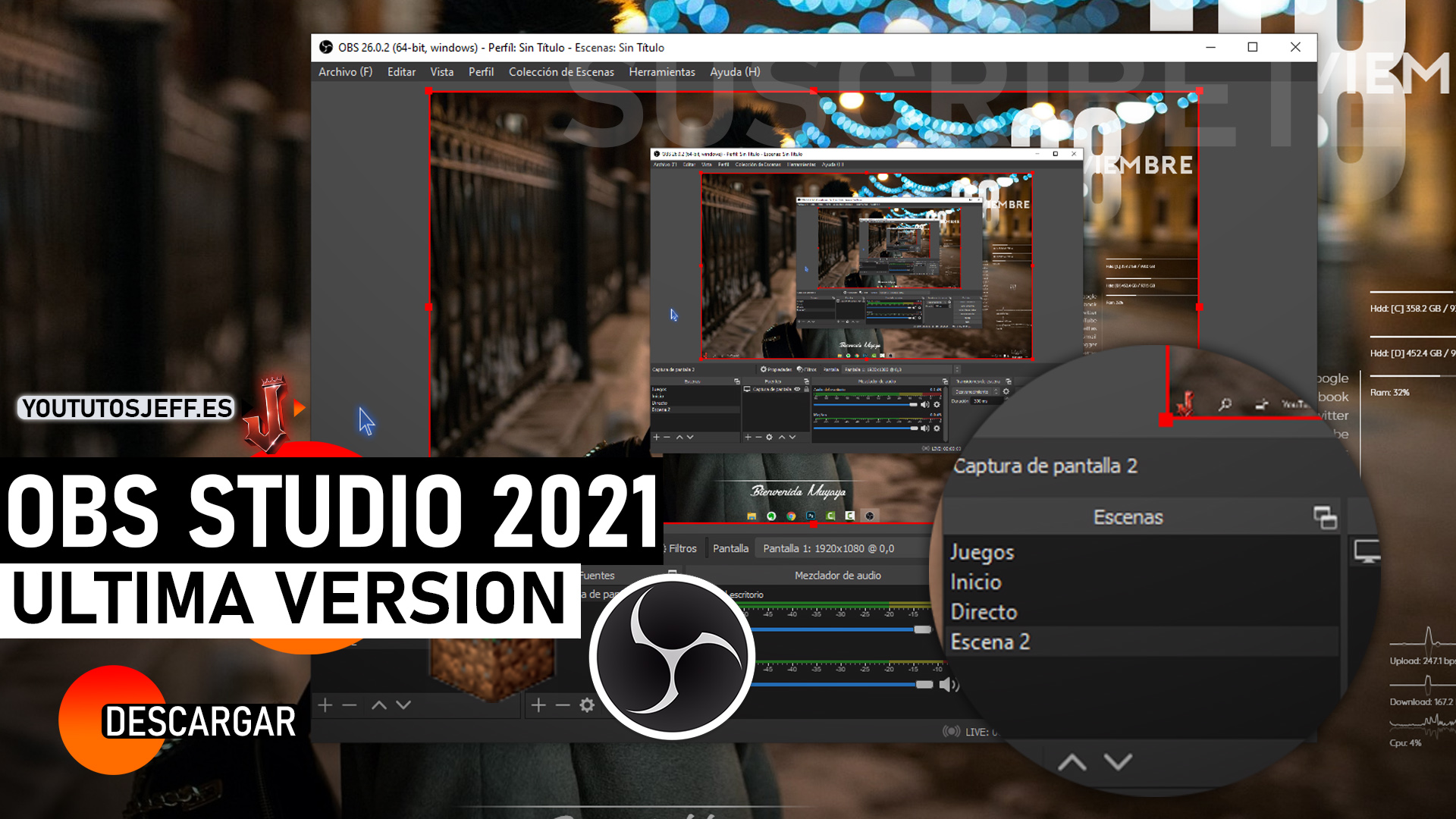Remove the selected scene using the minus icon

[350, 705]
